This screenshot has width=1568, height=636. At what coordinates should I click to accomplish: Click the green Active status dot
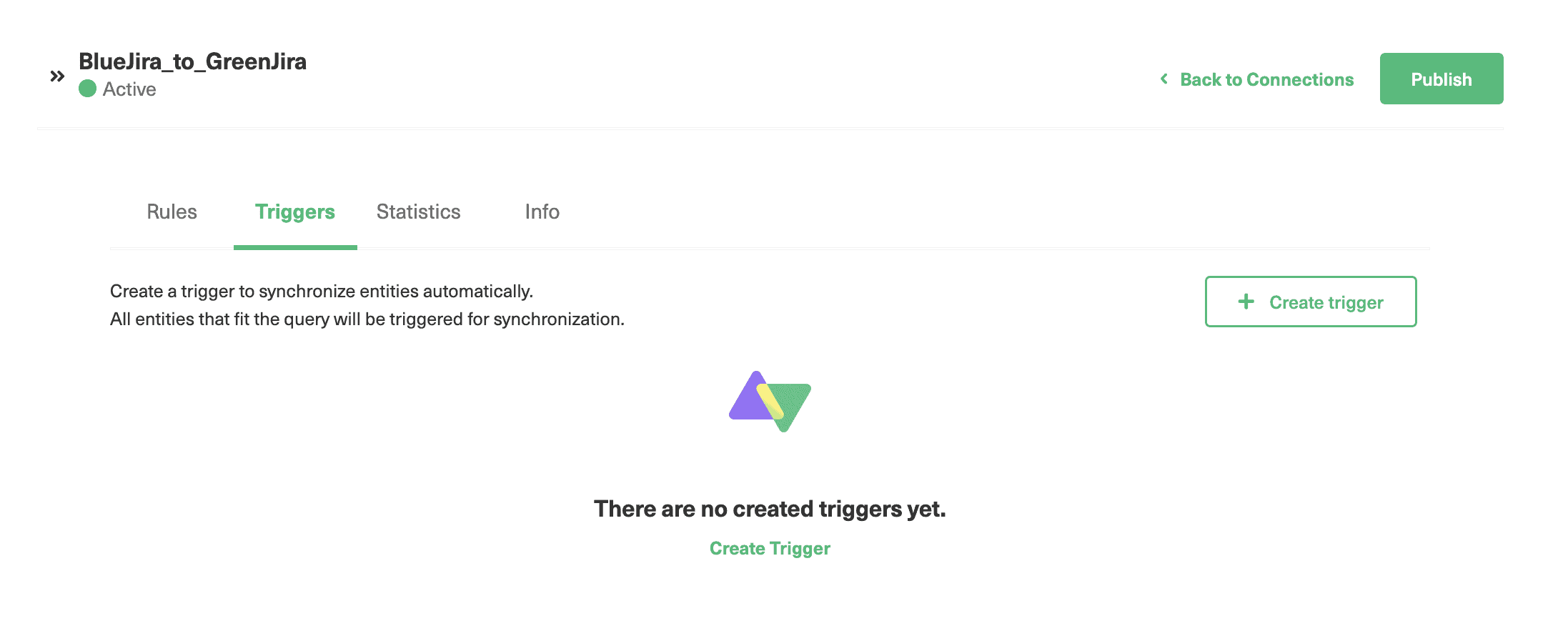pos(88,89)
